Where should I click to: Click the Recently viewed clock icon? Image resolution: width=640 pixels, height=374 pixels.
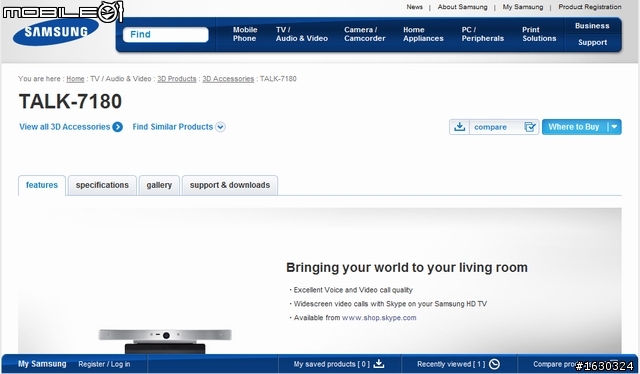pos(494,364)
